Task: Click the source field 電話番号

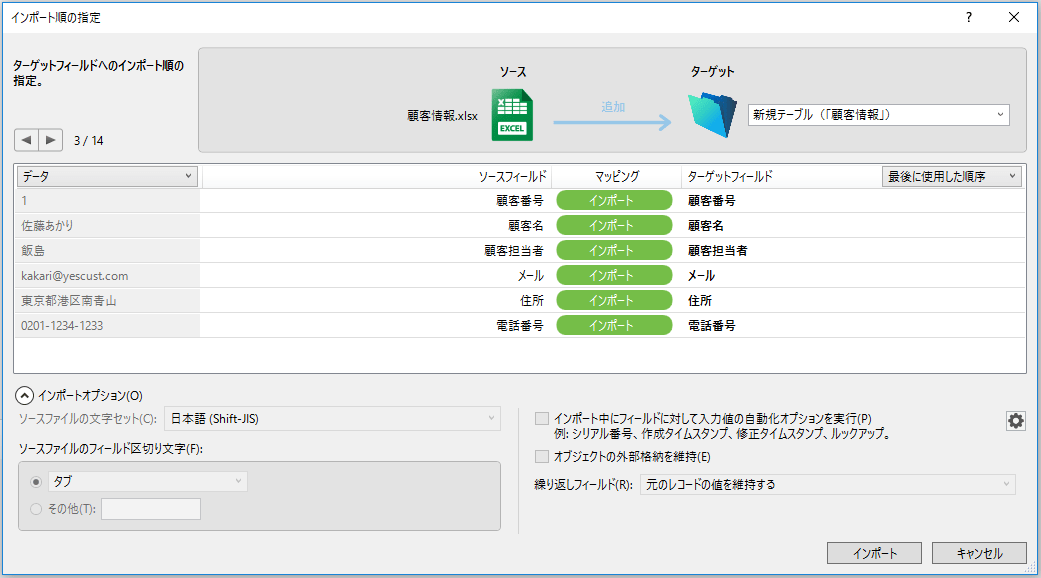Action: 520,326
